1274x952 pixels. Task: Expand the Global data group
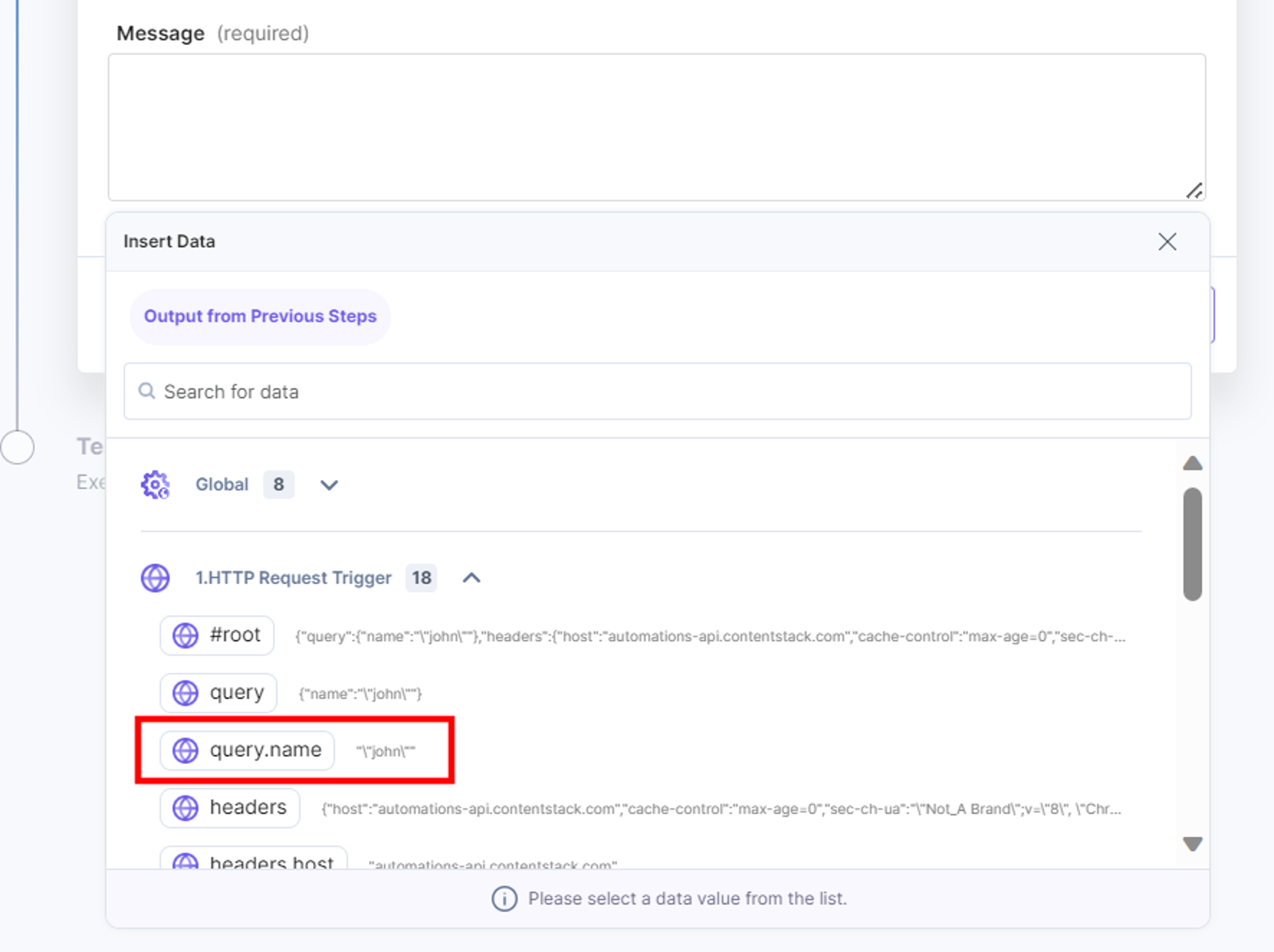[329, 485]
